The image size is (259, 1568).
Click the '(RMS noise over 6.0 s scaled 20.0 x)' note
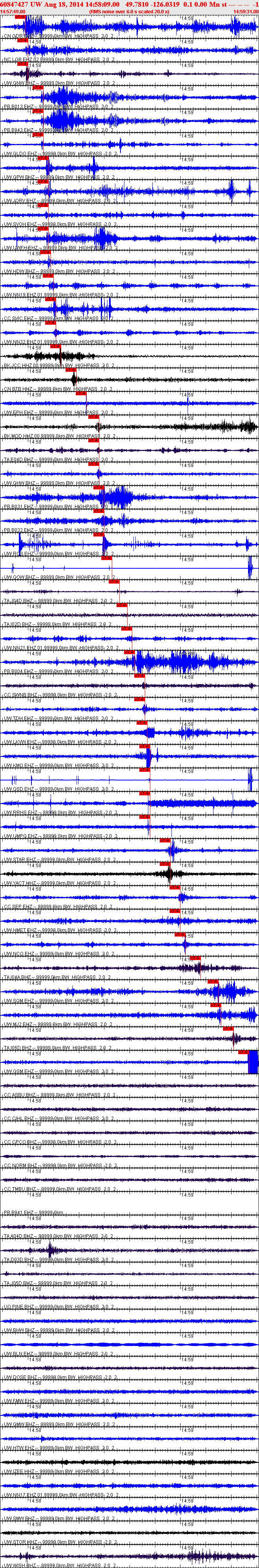(x=129, y=11)
